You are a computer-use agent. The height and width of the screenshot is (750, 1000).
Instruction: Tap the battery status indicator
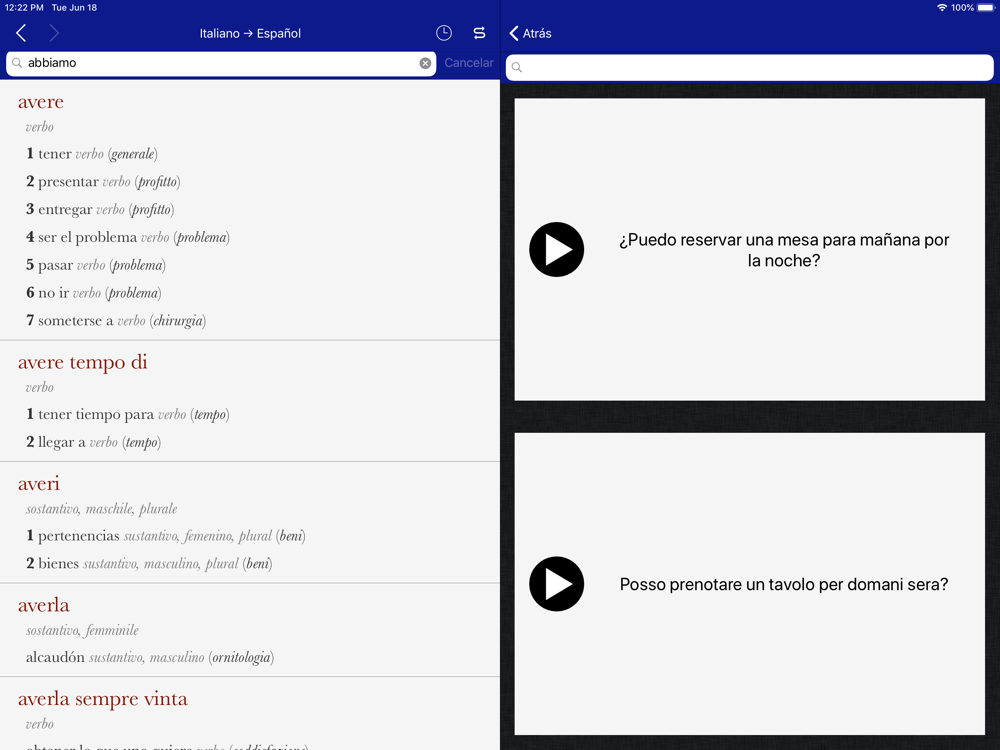(985, 8)
